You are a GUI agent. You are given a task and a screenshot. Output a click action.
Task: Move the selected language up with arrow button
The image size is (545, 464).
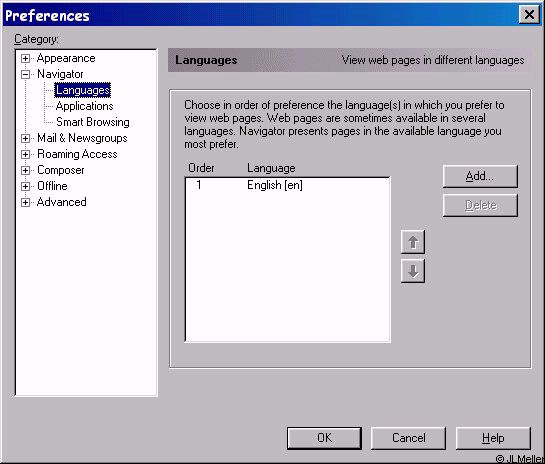413,242
